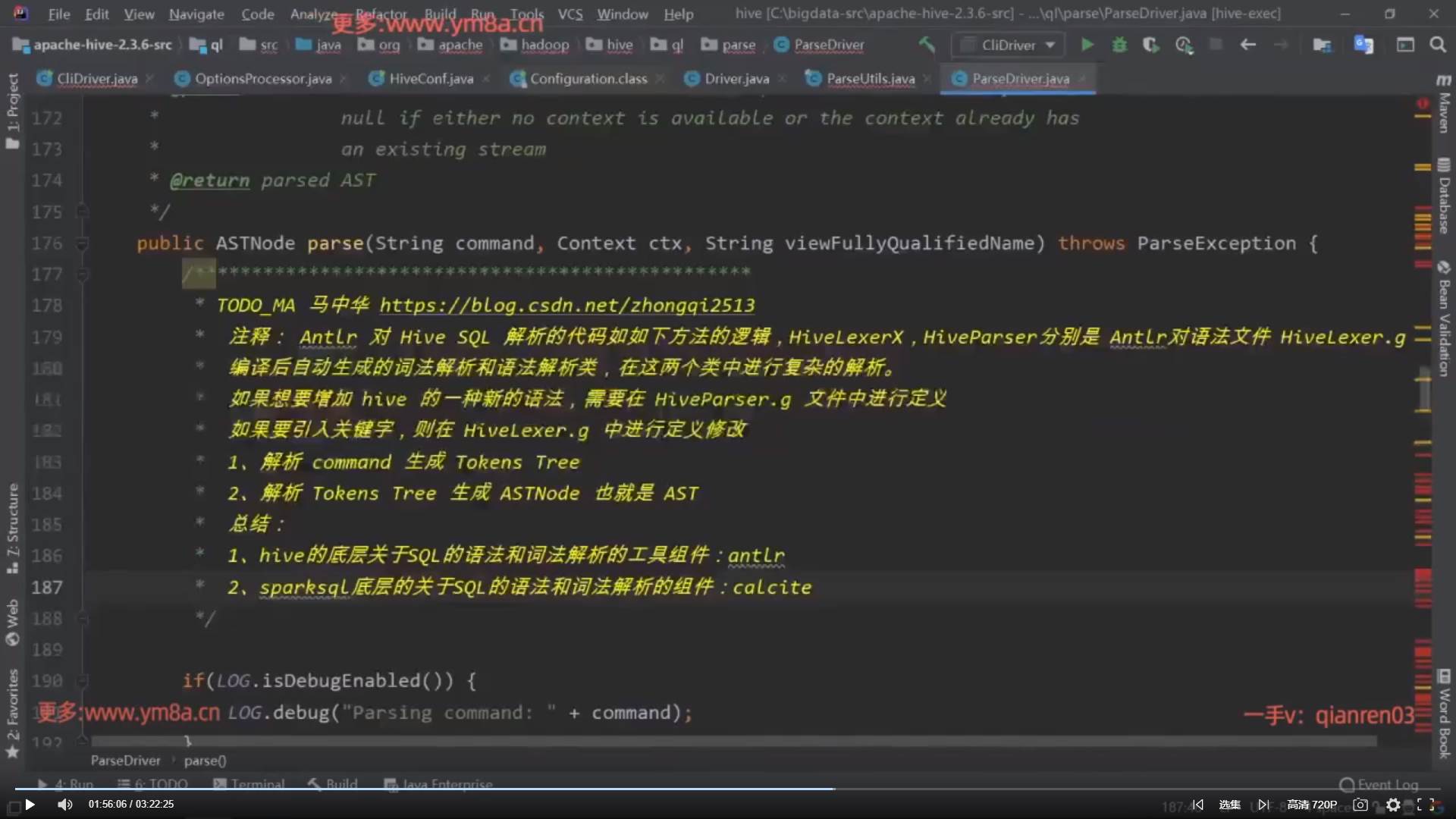The height and width of the screenshot is (819, 1456).
Task: Play the video with the play button
Action: tap(30, 805)
